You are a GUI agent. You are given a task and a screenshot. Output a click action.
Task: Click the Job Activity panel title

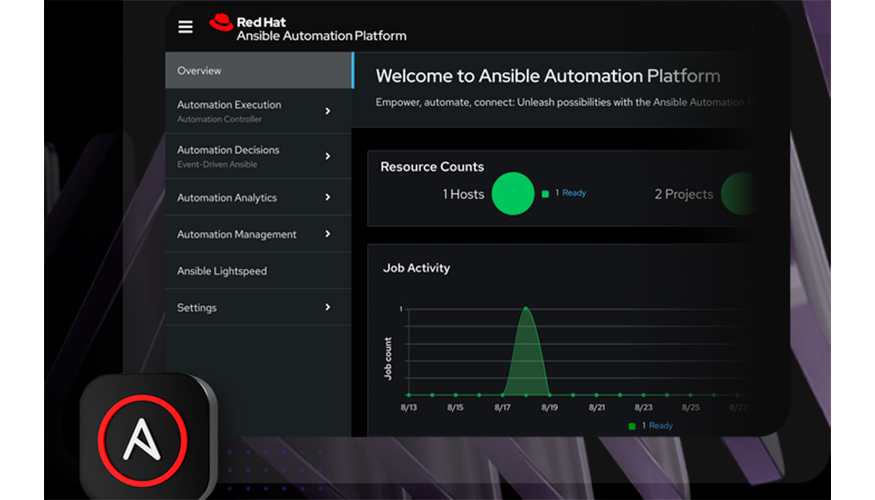(416, 268)
